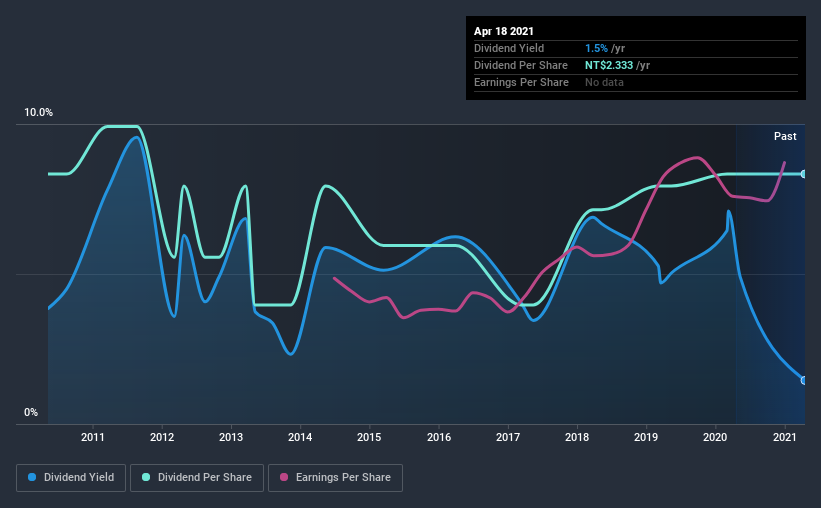The image size is (821, 508).
Task: Click the pink Earnings Per Share legend dot
Action: click(284, 477)
